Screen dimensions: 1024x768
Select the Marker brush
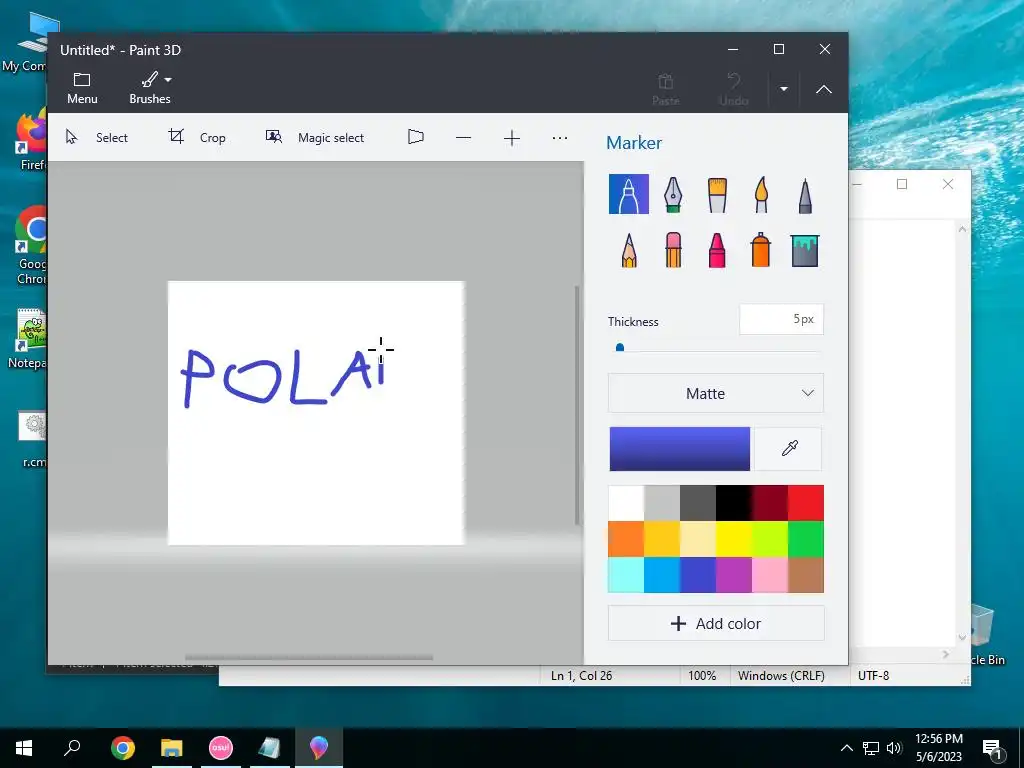[x=628, y=194]
